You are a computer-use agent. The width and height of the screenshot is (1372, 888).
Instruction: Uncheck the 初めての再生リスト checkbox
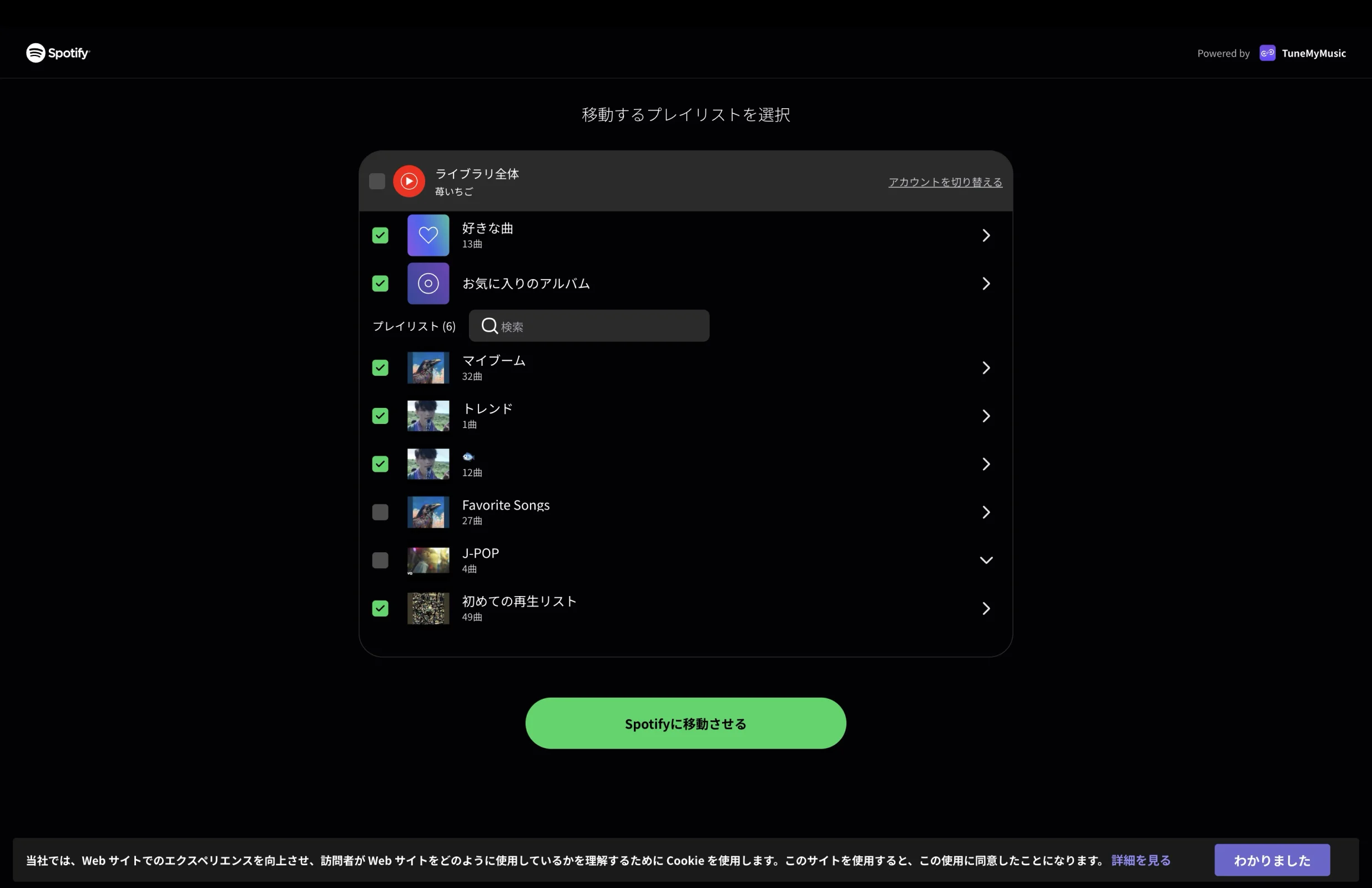pyautogui.click(x=380, y=608)
